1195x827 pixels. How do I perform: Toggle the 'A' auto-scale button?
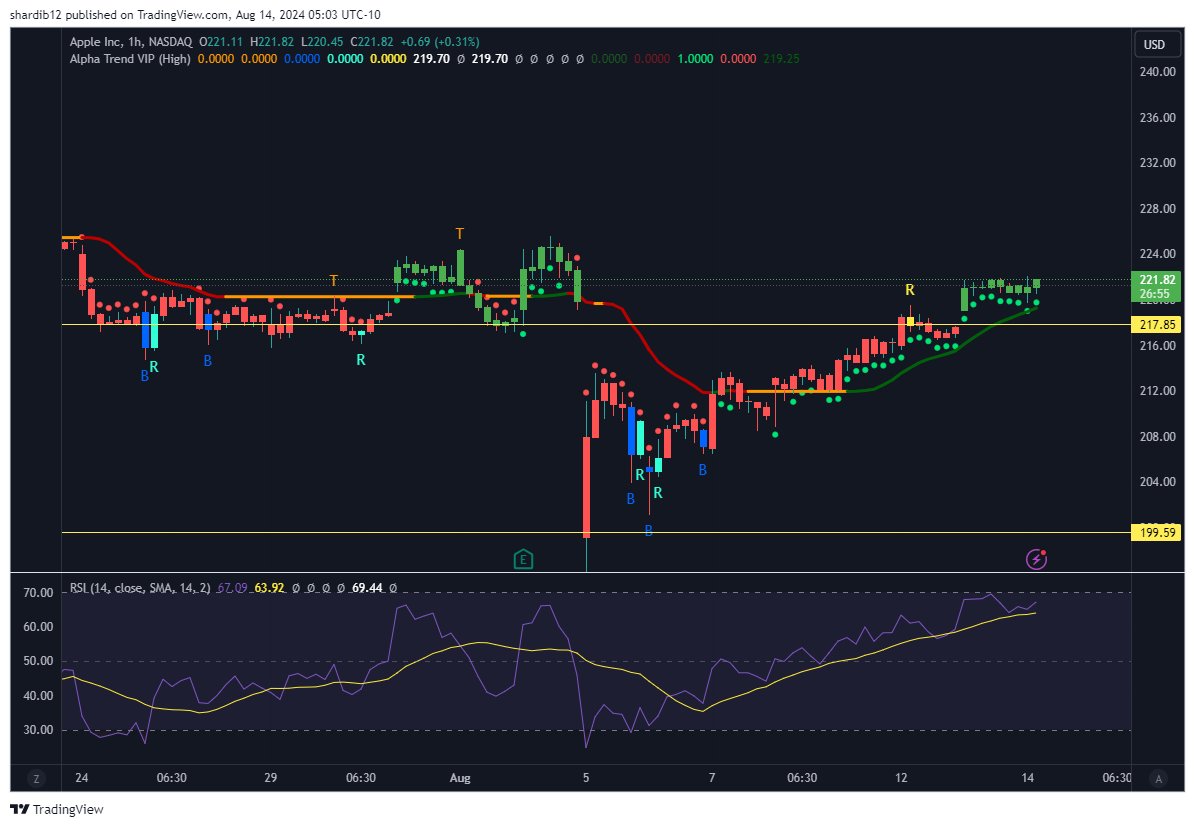[x=1158, y=778]
